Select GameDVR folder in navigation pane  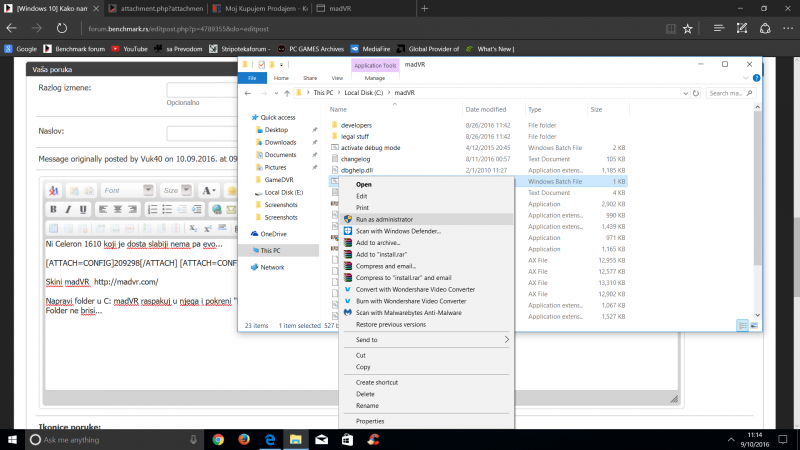coord(279,180)
